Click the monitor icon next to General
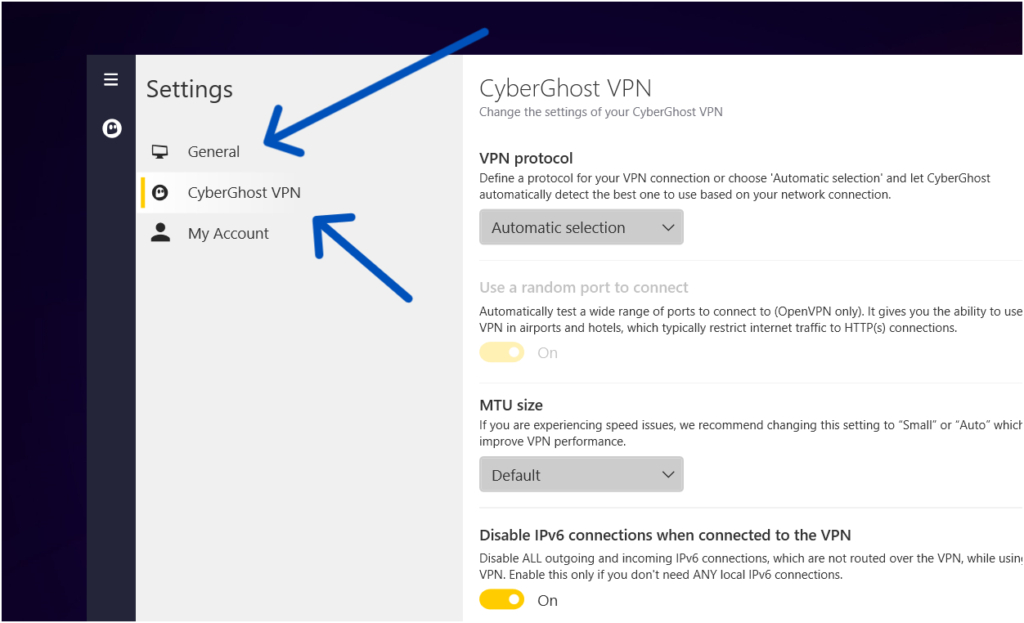The height and width of the screenshot is (623, 1024). point(160,151)
